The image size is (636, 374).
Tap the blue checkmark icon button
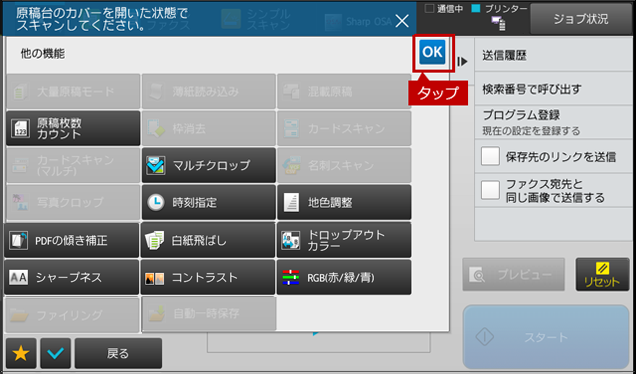tap(56, 353)
